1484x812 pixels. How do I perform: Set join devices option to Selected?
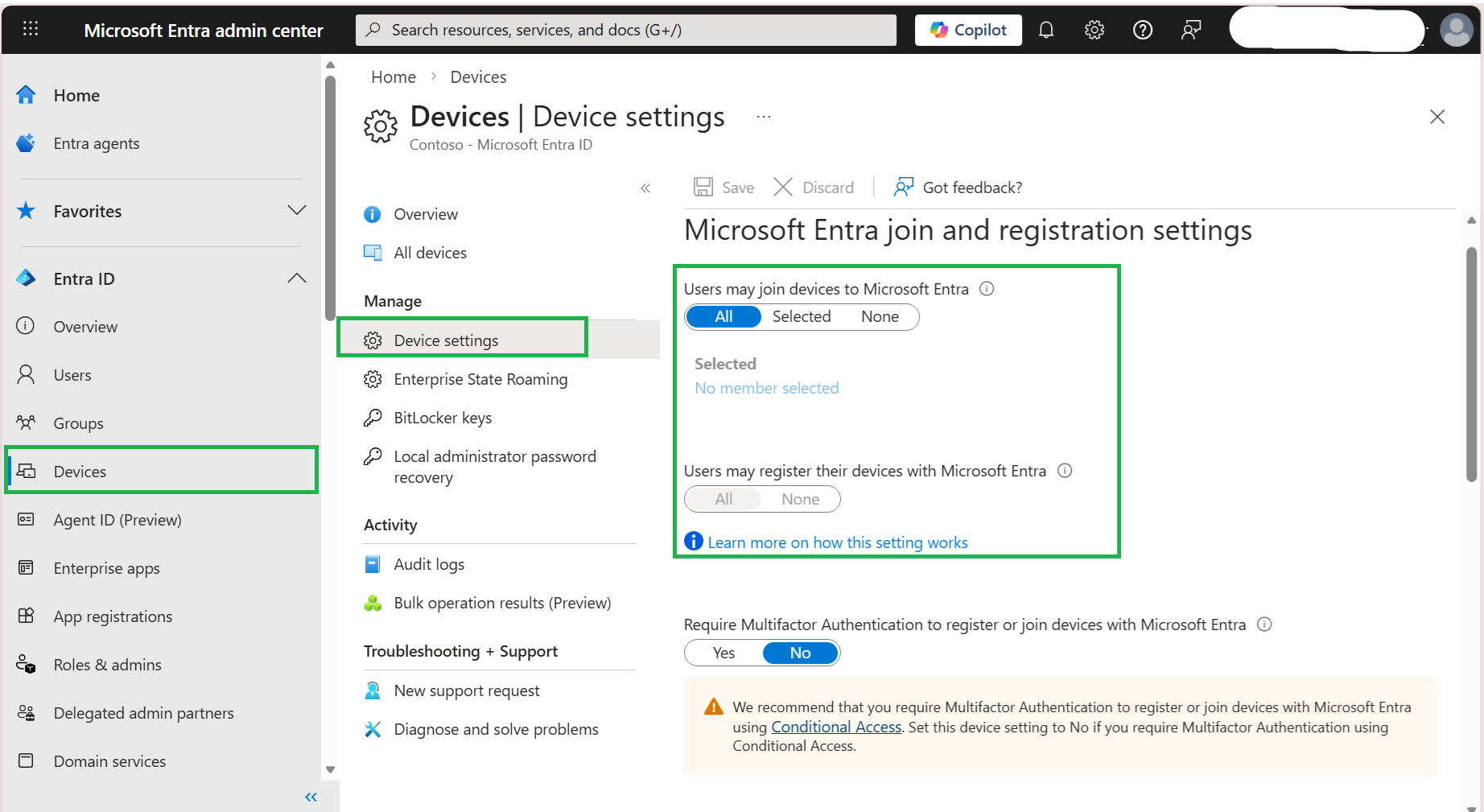[x=802, y=317]
